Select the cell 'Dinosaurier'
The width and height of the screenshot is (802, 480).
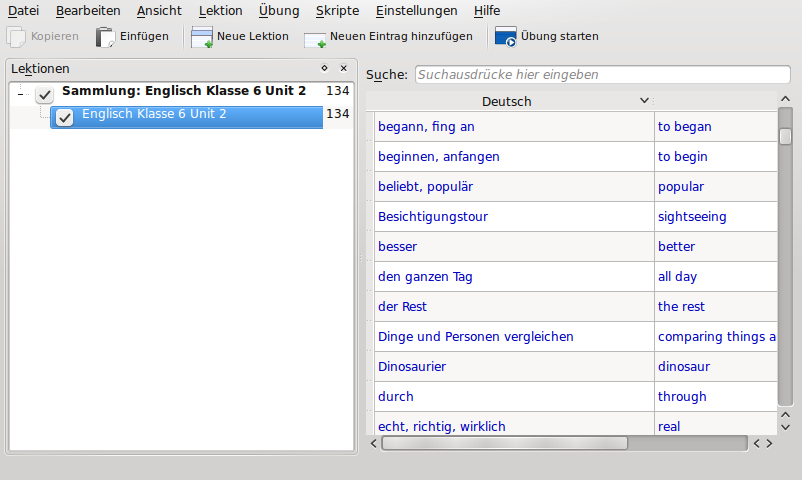point(514,366)
